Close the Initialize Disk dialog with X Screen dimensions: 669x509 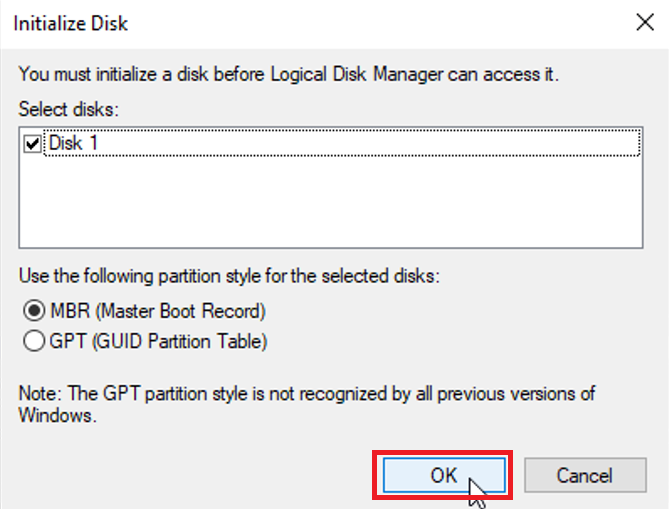pos(641,21)
